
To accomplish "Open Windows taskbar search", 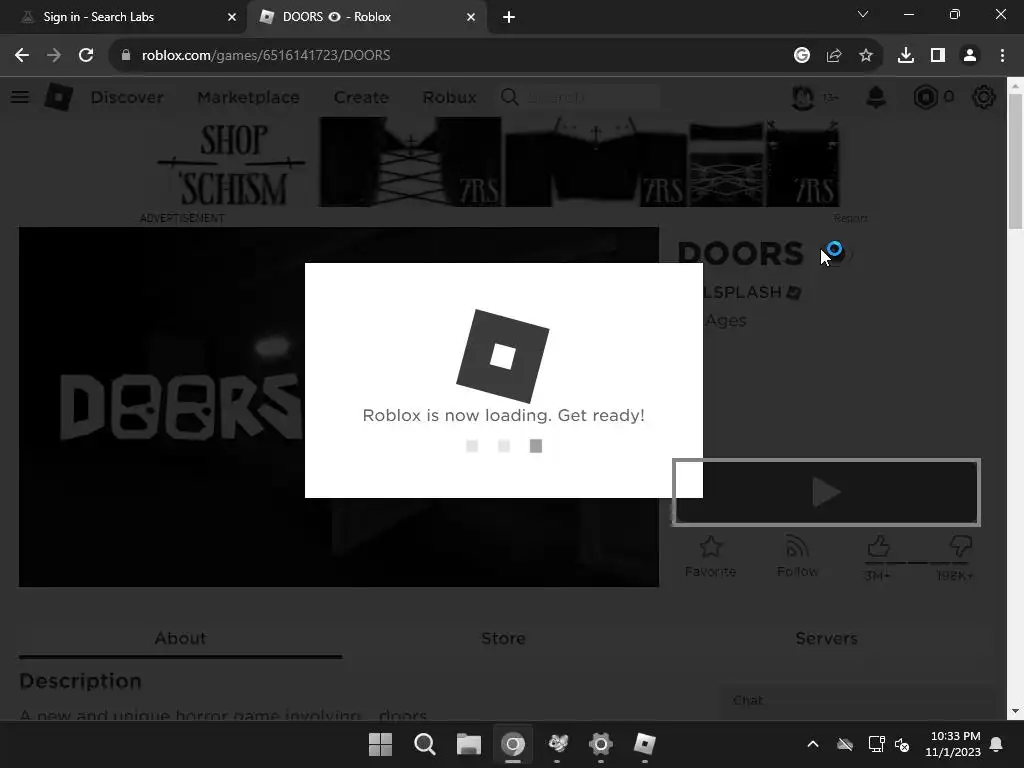I will pyautogui.click(x=424, y=744).
